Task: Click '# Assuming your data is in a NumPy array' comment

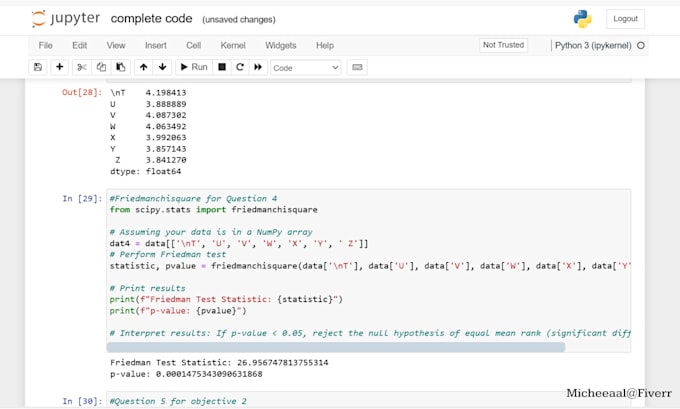Action: click(x=211, y=232)
